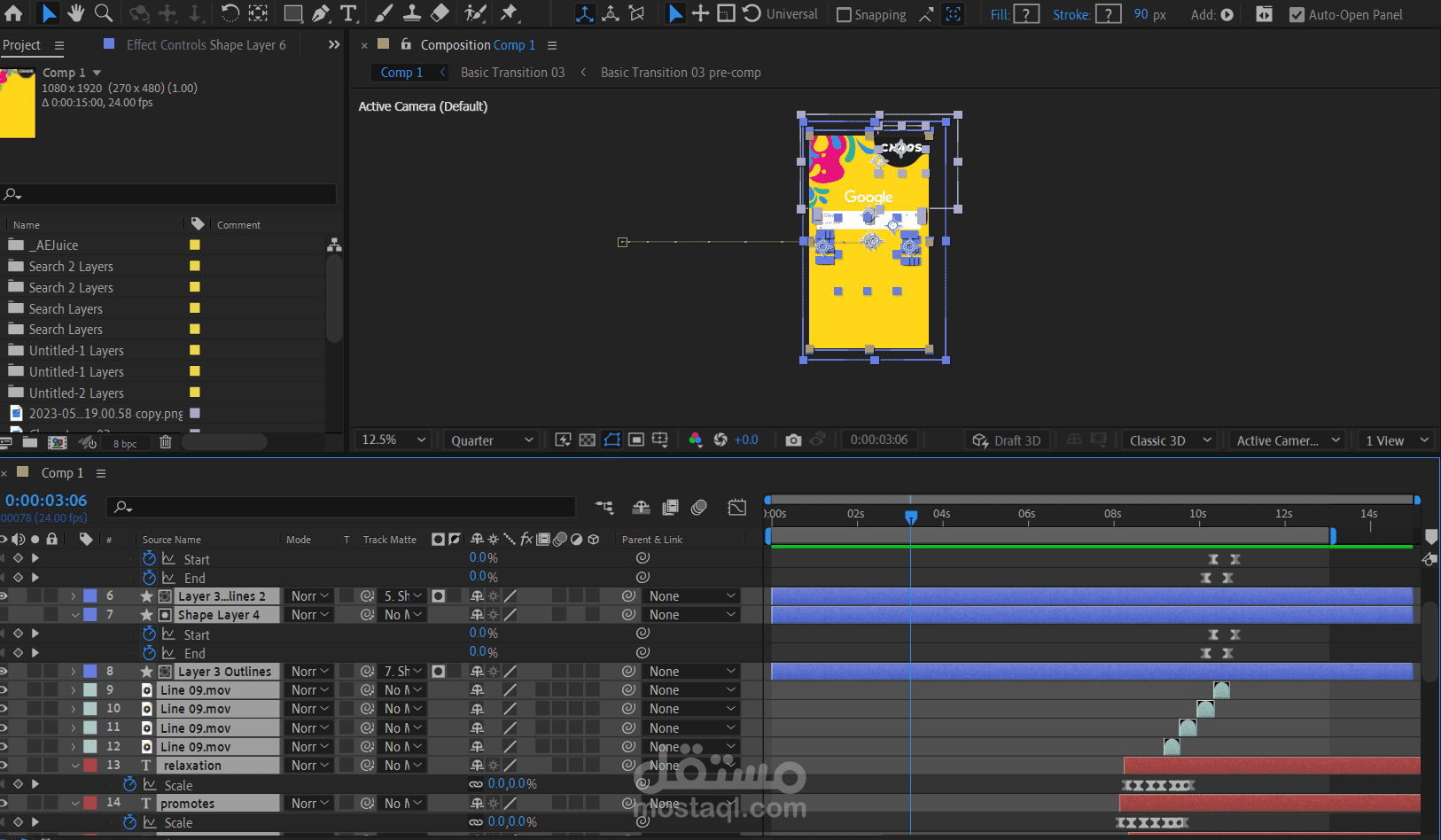Open the Classic 3D renderer dropdown

click(x=1169, y=440)
